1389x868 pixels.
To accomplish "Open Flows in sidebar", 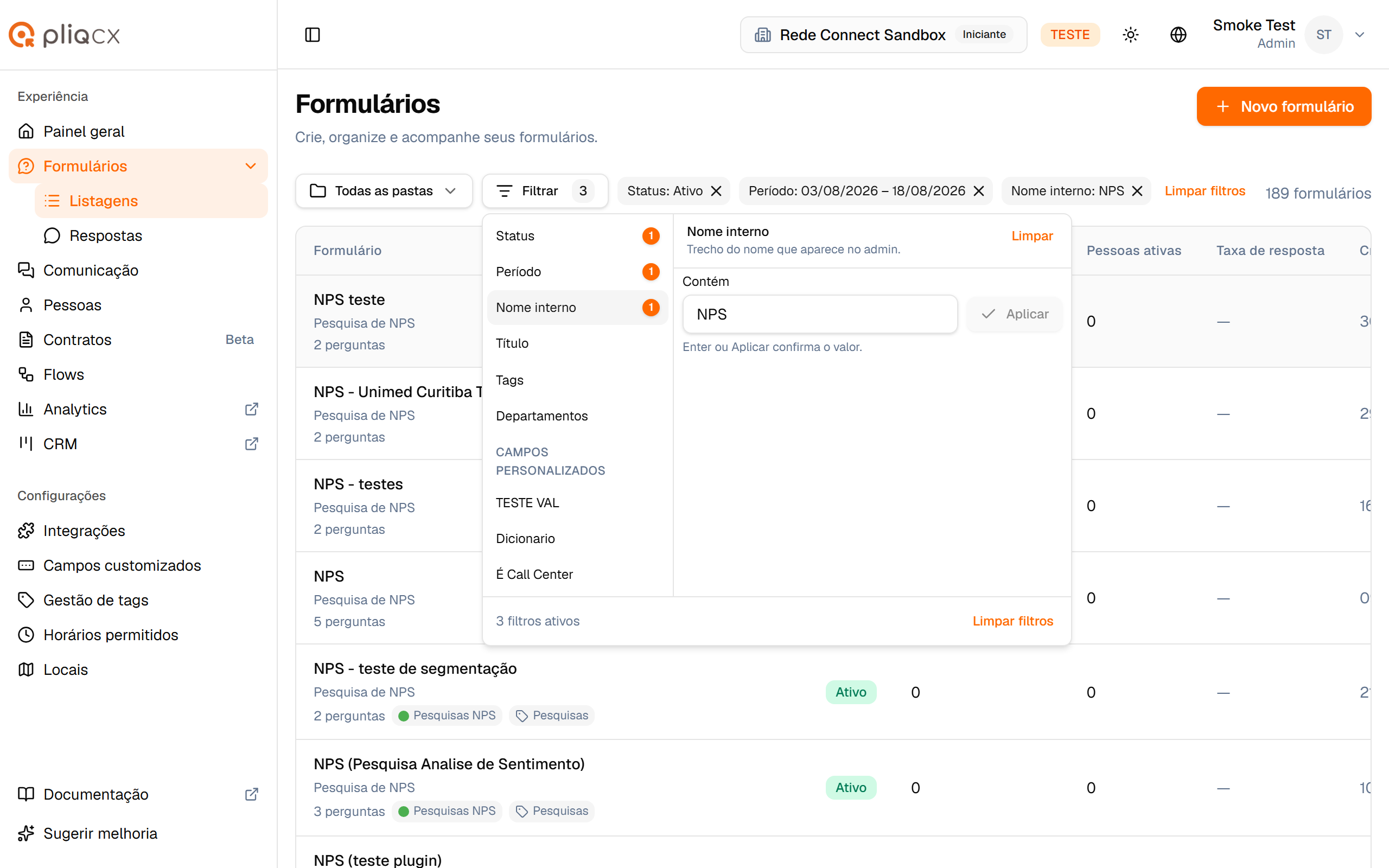I will coord(138,374).
